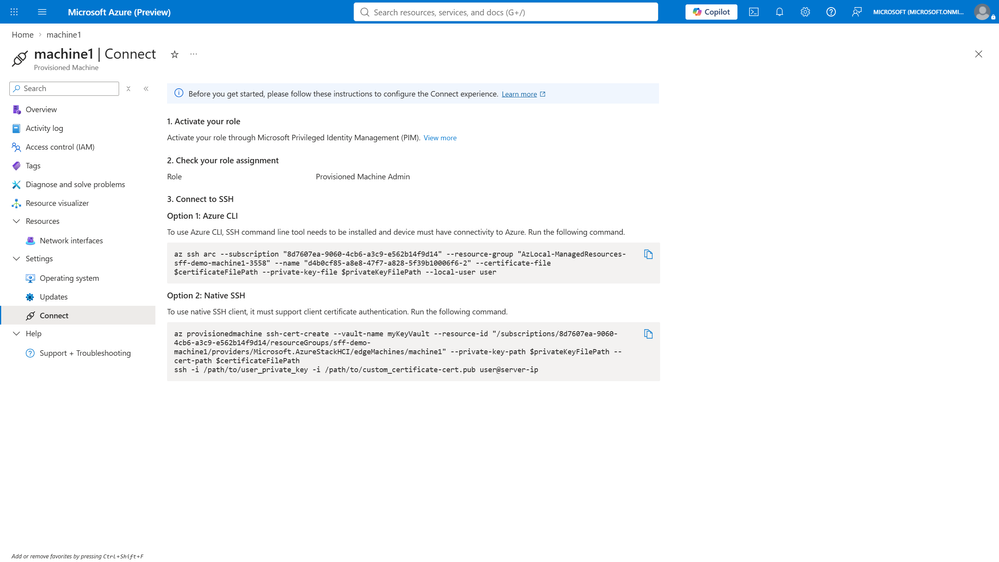The height and width of the screenshot is (562, 999).
Task: Collapse the Settings section chevron
Action: pyautogui.click(x=17, y=259)
